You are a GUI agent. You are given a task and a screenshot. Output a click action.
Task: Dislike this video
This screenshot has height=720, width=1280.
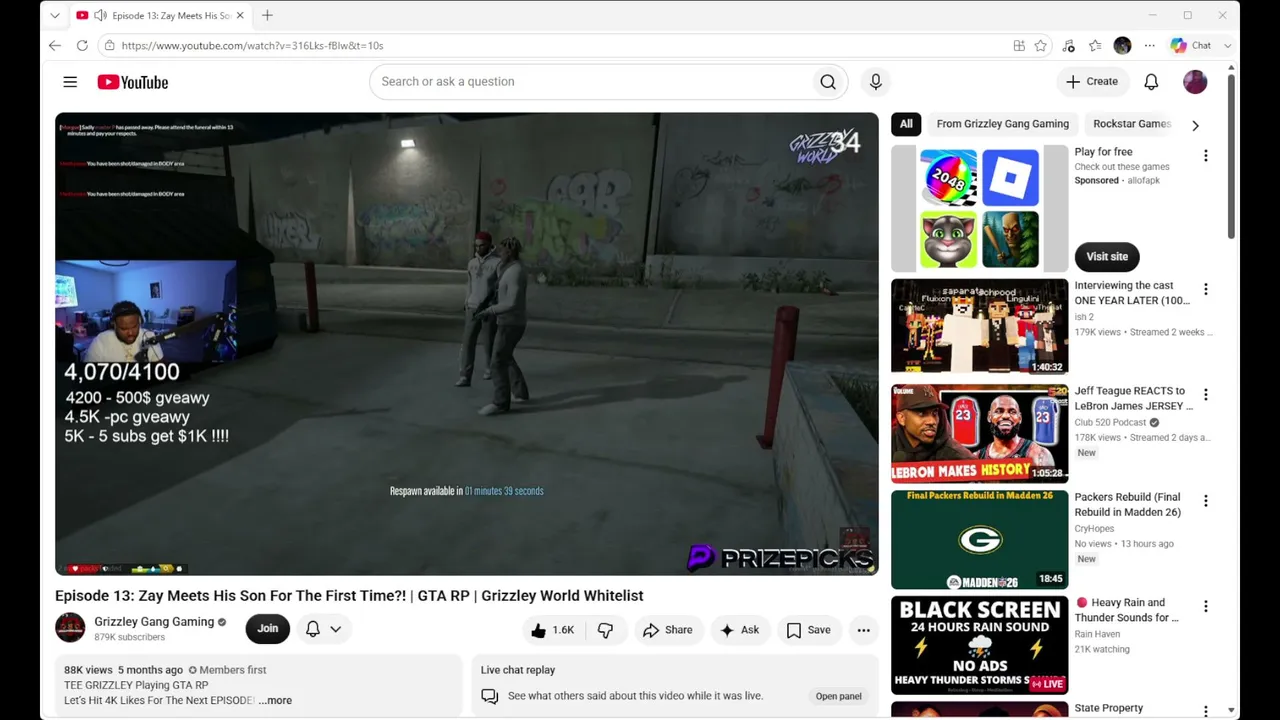pyautogui.click(x=606, y=630)
